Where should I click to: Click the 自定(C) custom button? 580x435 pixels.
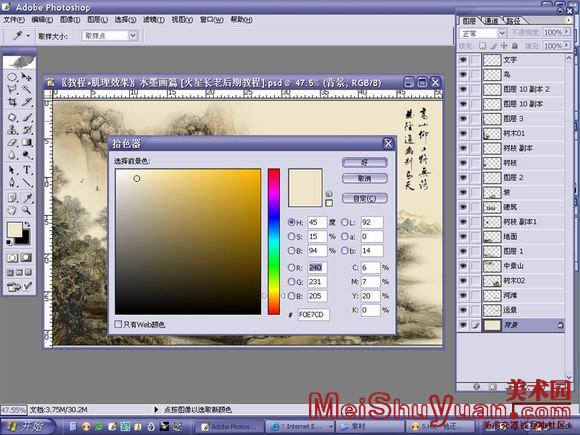365,198
